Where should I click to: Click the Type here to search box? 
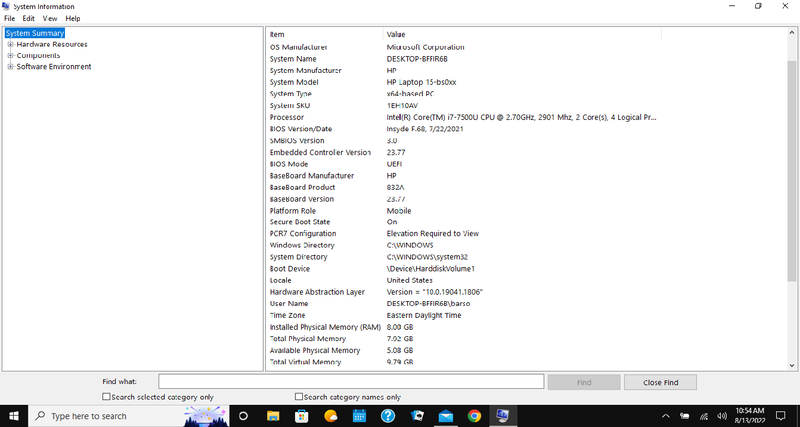click(130, 416)
